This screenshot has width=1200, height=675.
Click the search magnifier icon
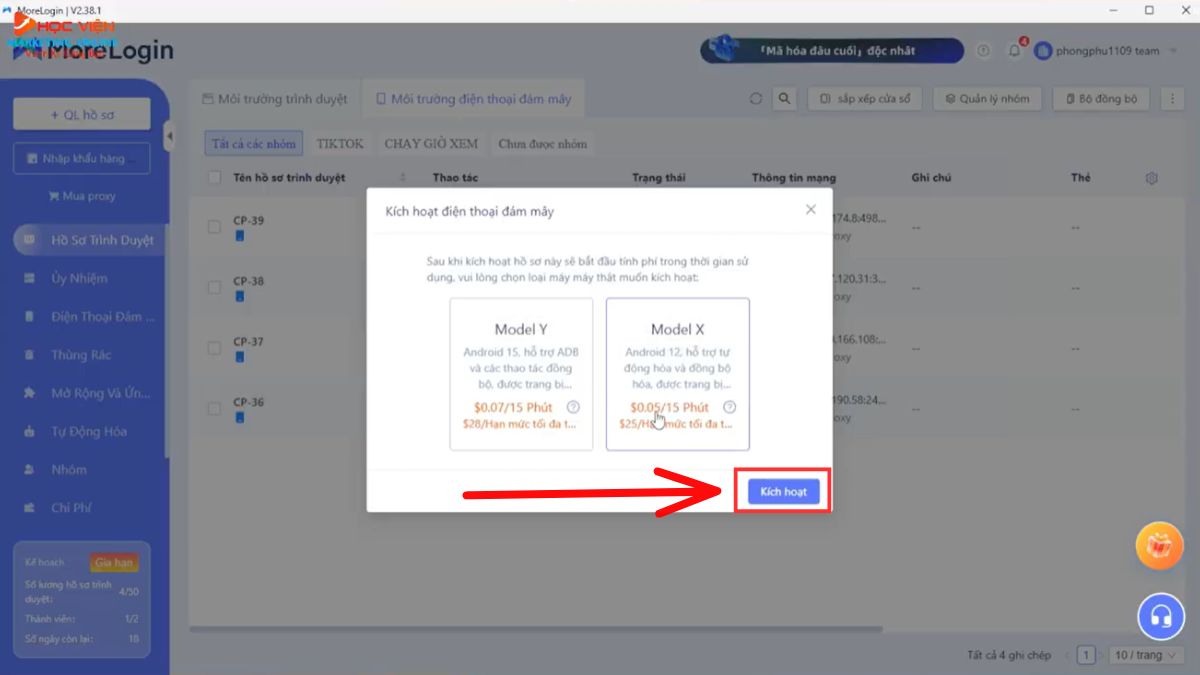785,99
